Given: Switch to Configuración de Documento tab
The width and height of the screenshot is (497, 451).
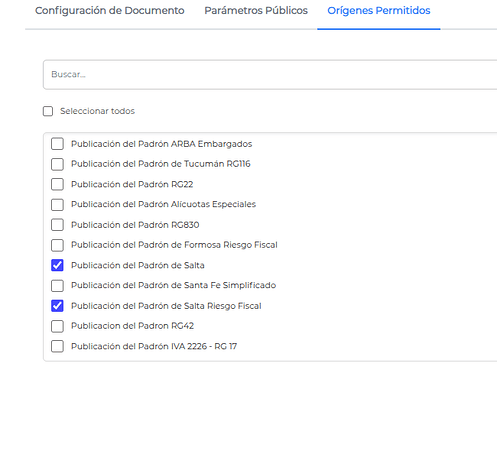Looking at the screenshot, I should pyautogui.click(x=110, y=11).
